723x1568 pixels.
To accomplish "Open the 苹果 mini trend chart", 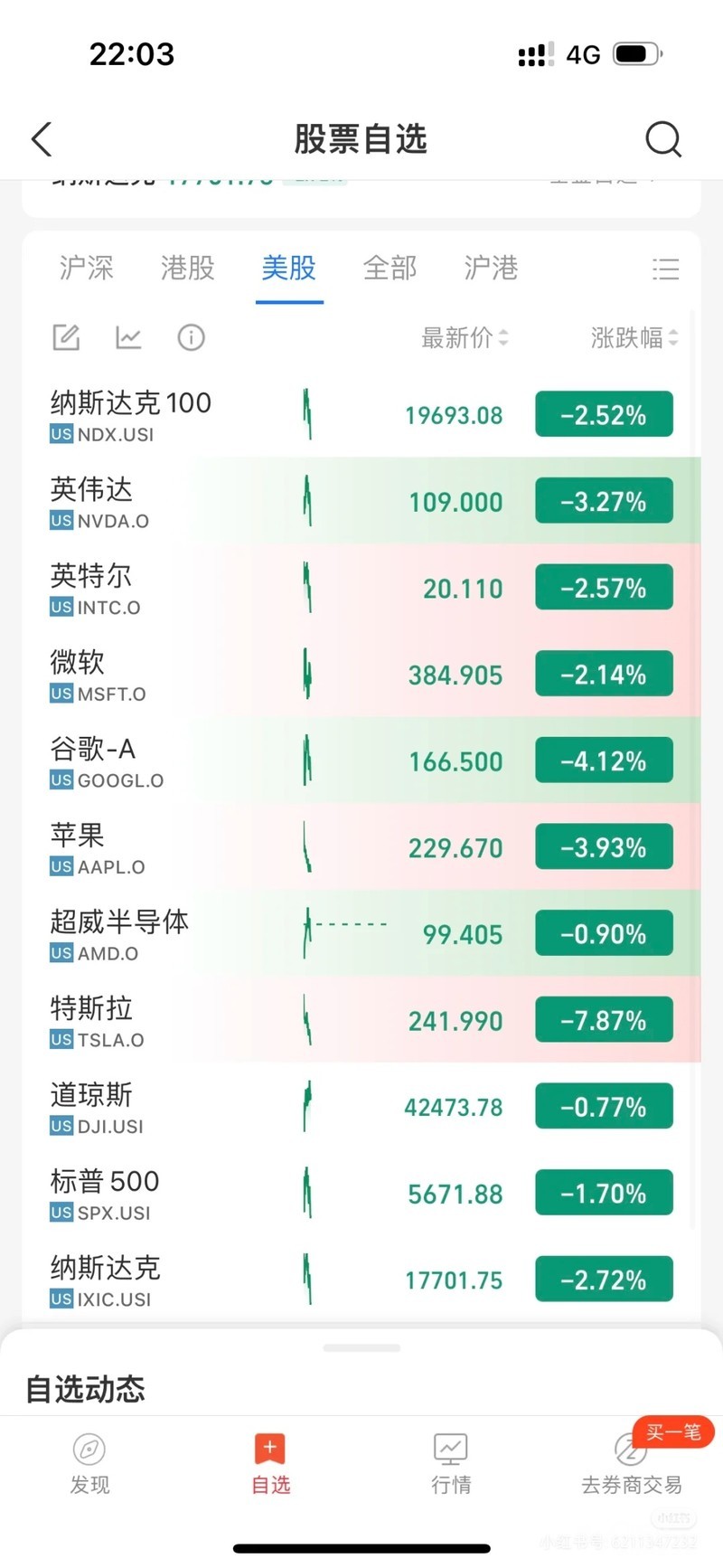I will pyautogui.click(x=307, y=847).
